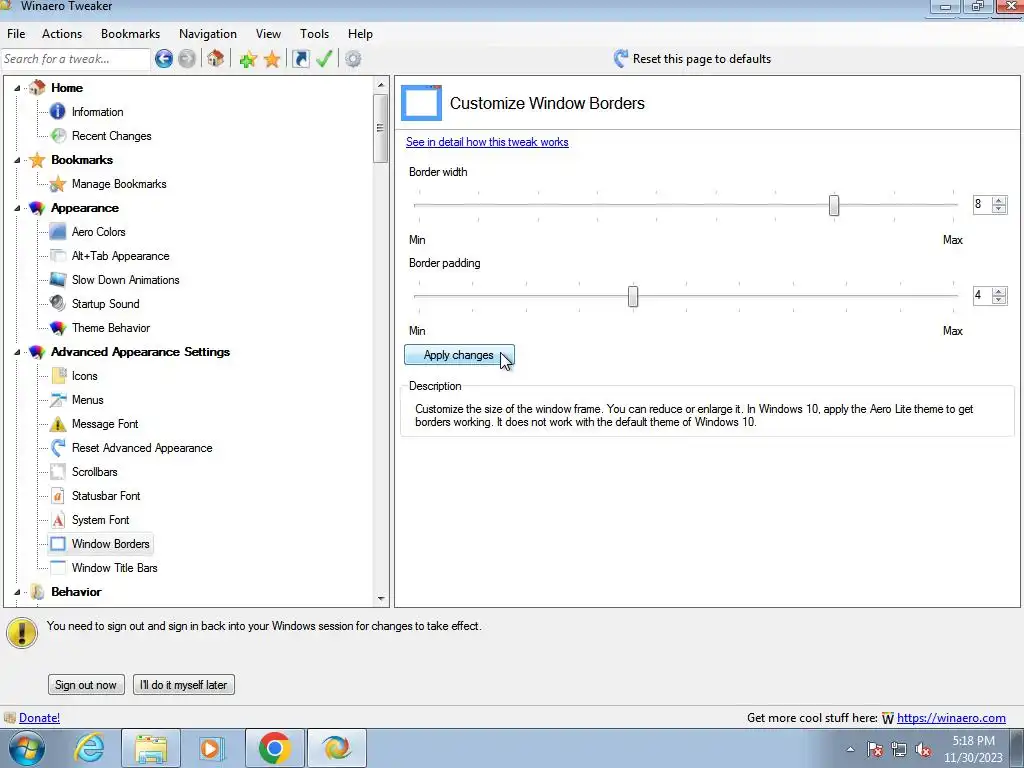Open settings gear toolbar icon
This screenshot has height=768, width=1024.
click(x=353, y=59)
